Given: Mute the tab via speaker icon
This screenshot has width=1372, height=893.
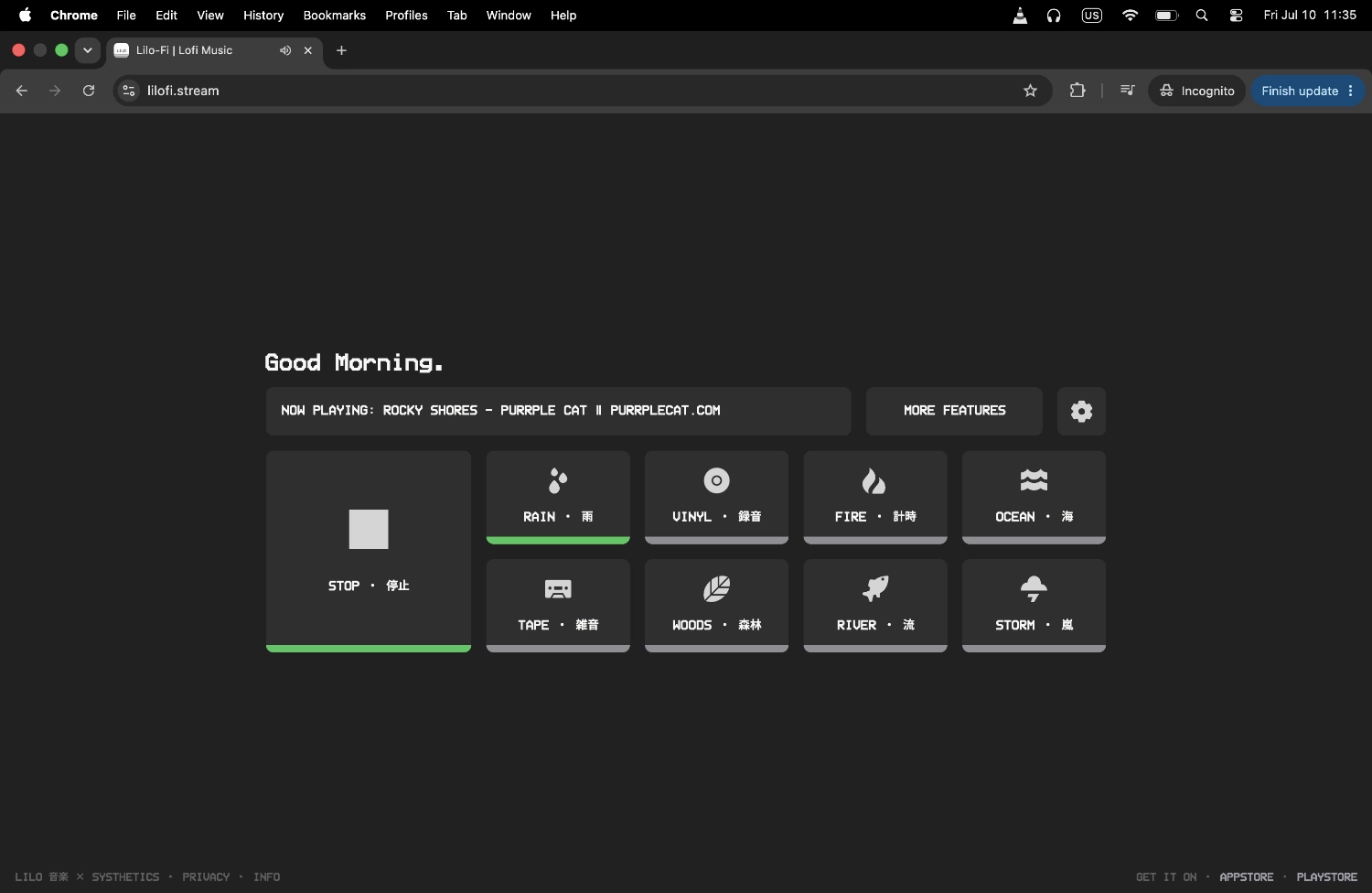Looking at the screenshot, I should coord(285,50).
